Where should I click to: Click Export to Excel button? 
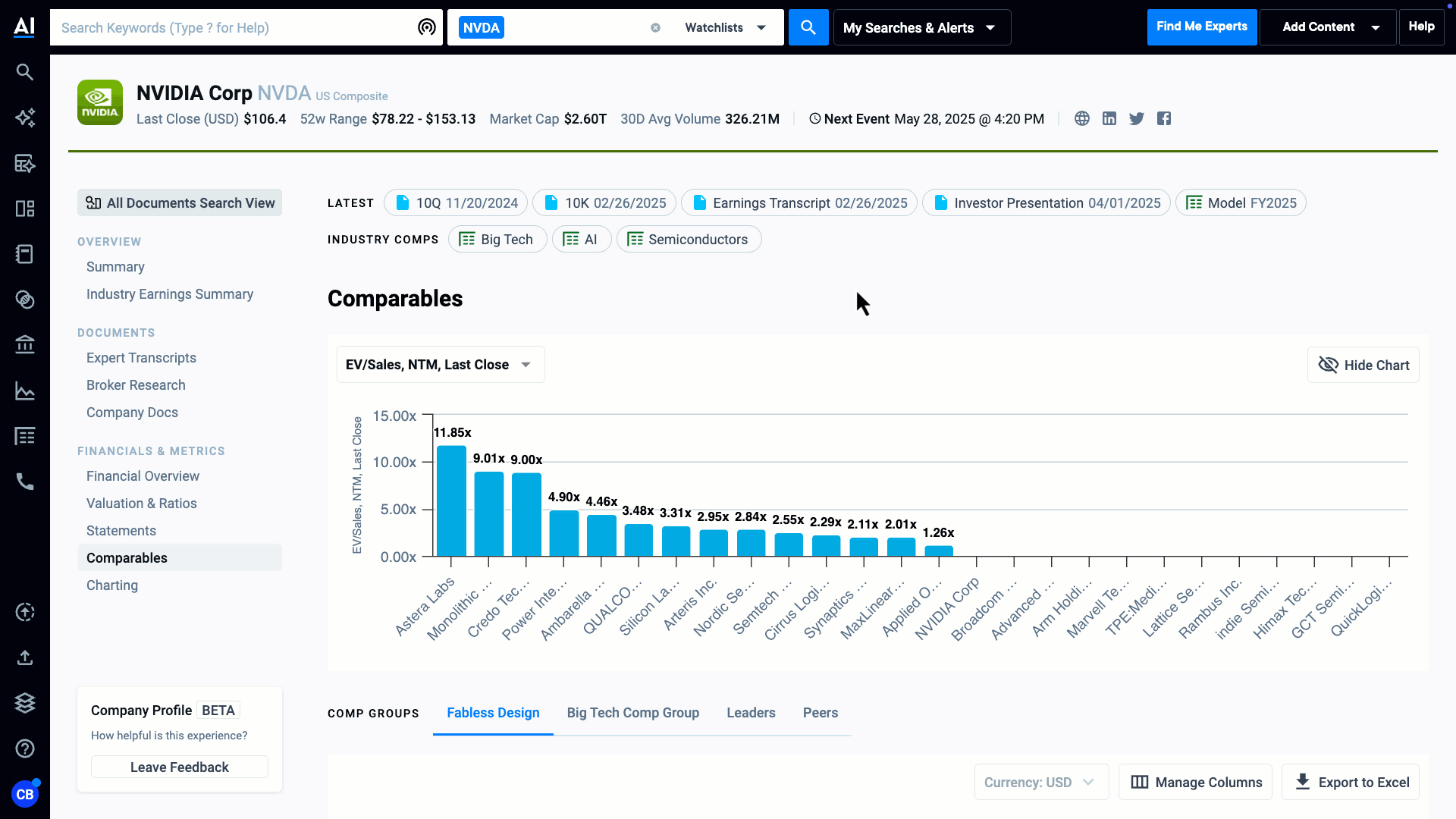[1351, 782]
